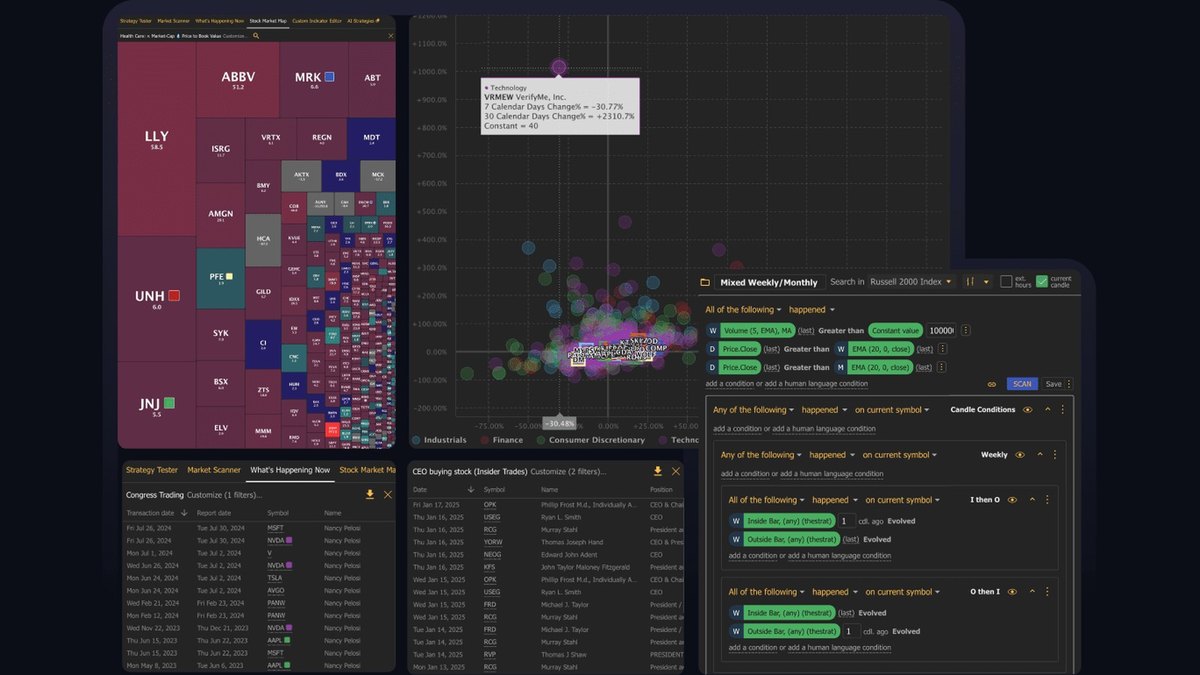Collapse the I then O group
1200x675 pixels.
point(1031,500)
